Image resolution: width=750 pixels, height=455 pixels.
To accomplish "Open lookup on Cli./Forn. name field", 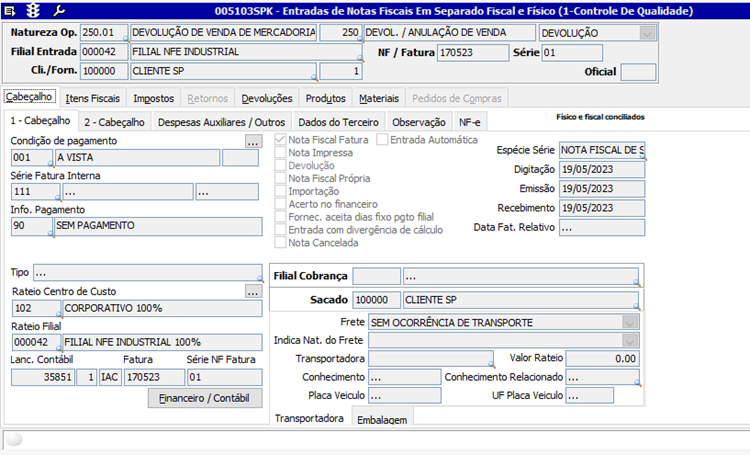I will click(x=314, y=77).
